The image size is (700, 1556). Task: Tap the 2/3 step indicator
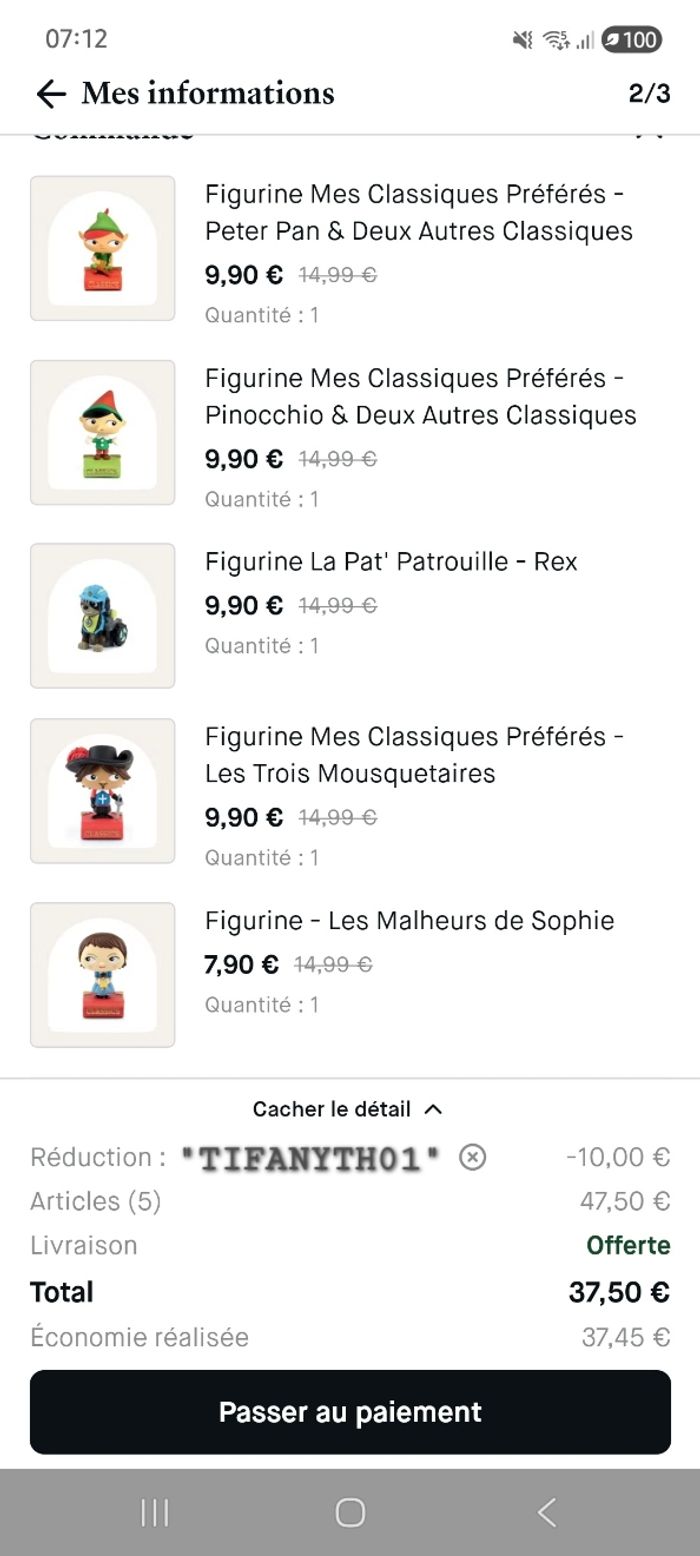(649, 94)
